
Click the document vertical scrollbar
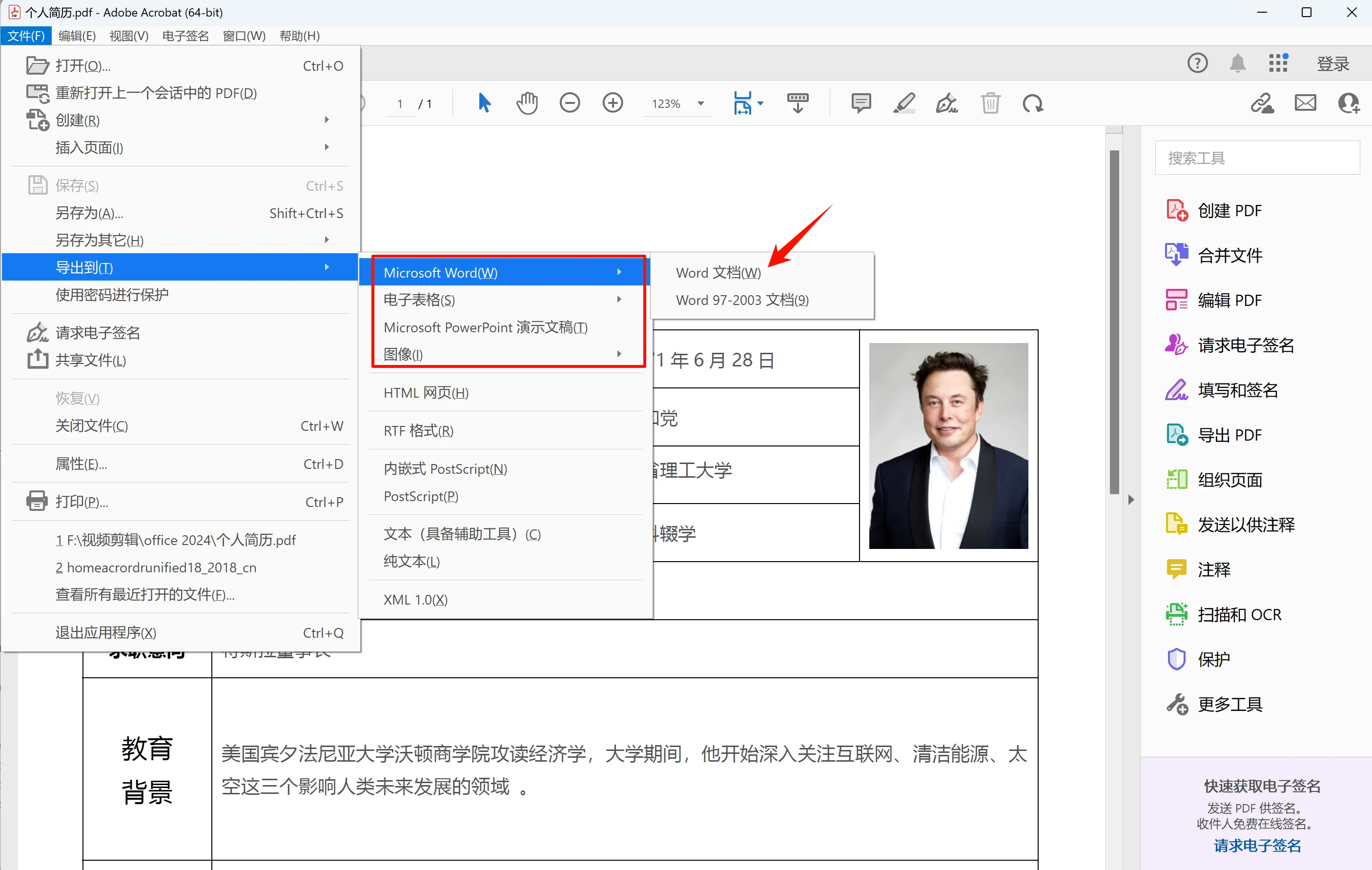tap(1114, 322)
